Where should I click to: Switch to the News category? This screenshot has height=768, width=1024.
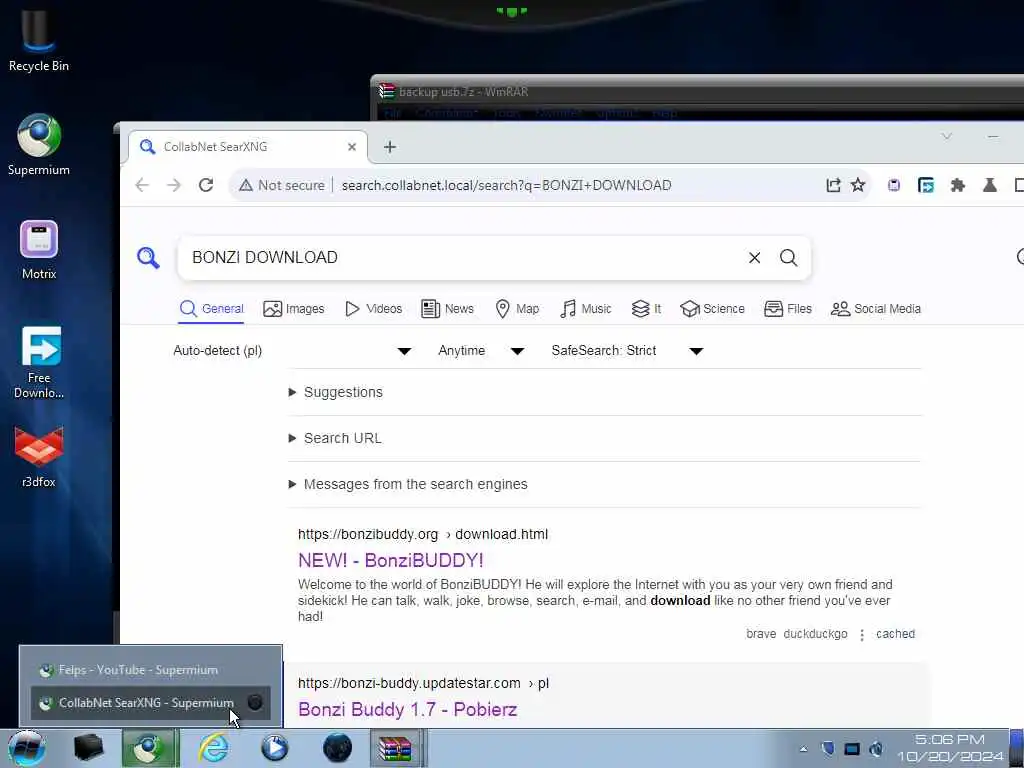tap(447, 309)
